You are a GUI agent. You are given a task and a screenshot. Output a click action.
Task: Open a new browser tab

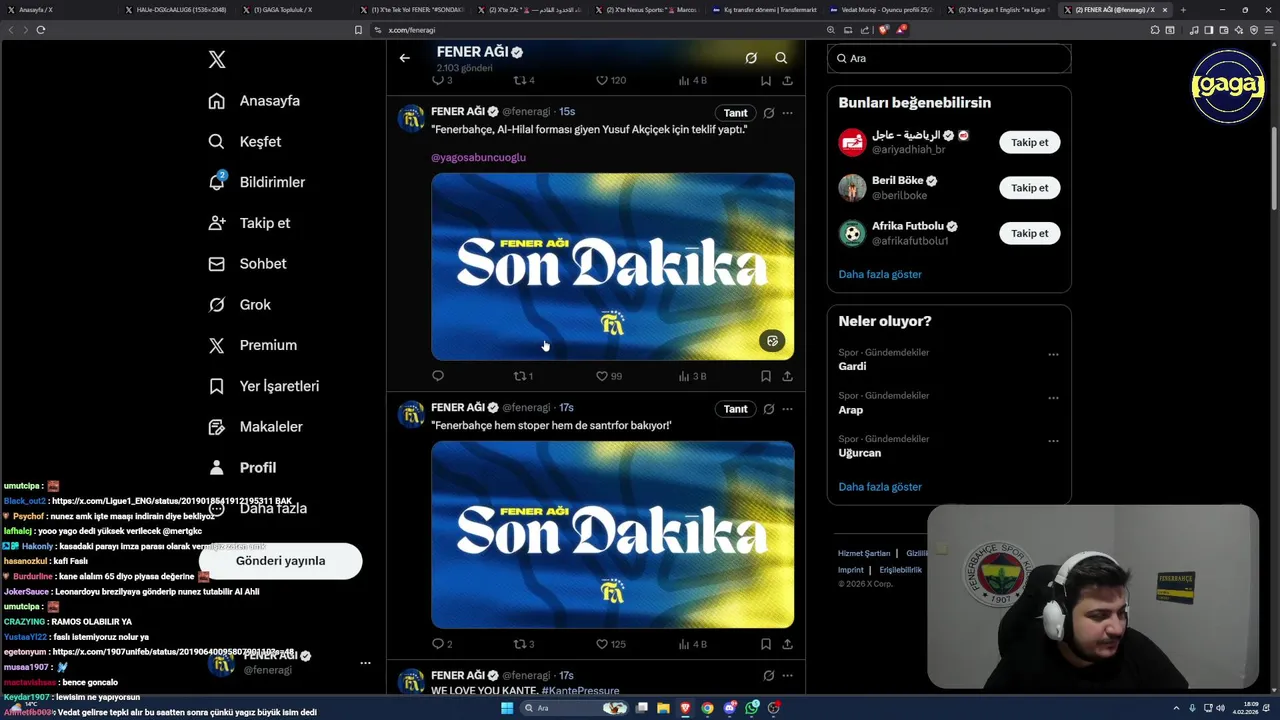click(1184, 9)
